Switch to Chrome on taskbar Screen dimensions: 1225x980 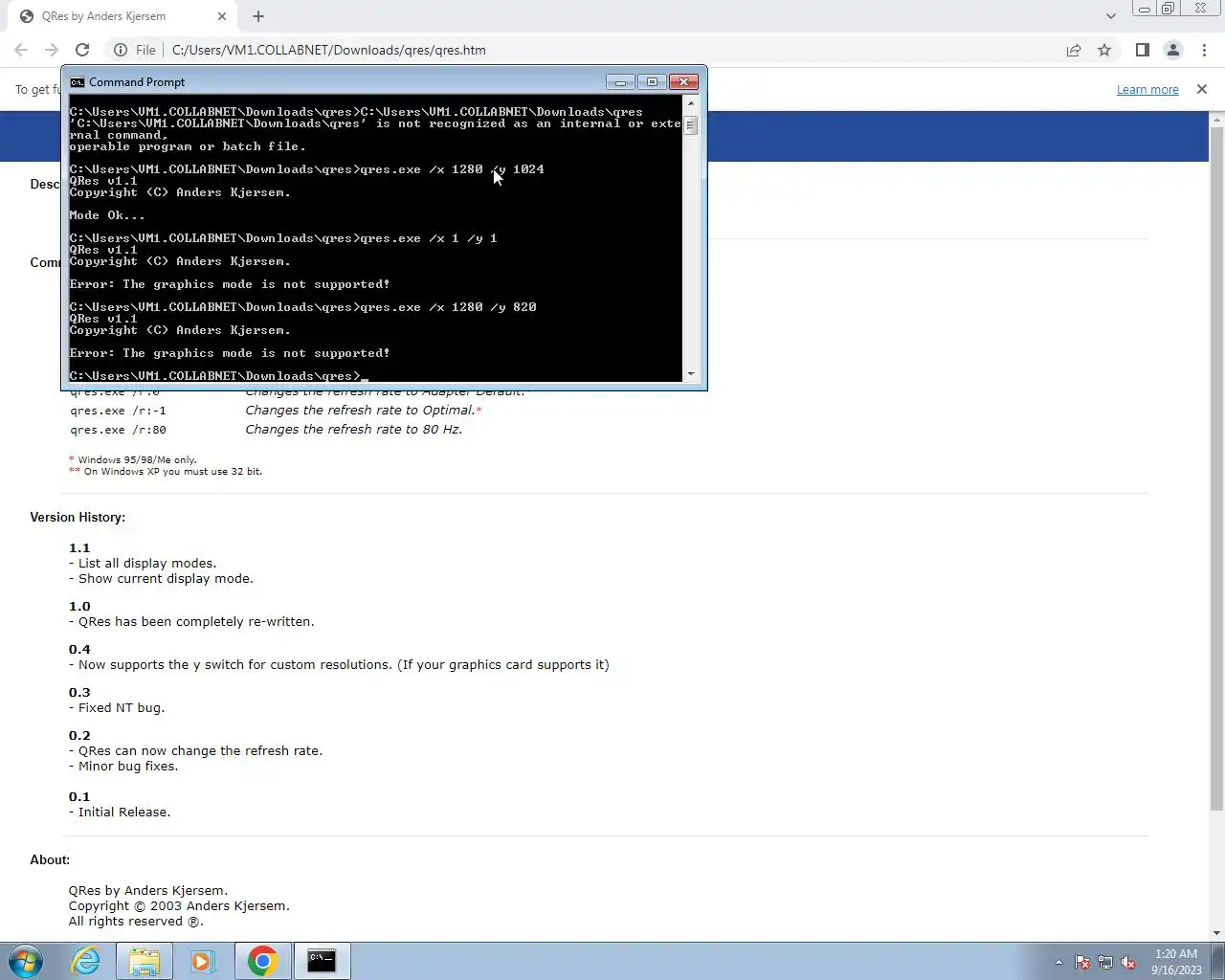[262, 961]
